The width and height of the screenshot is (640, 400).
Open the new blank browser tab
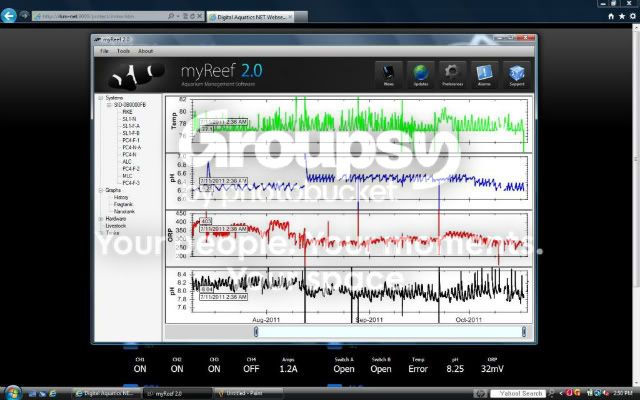point(301,17)
